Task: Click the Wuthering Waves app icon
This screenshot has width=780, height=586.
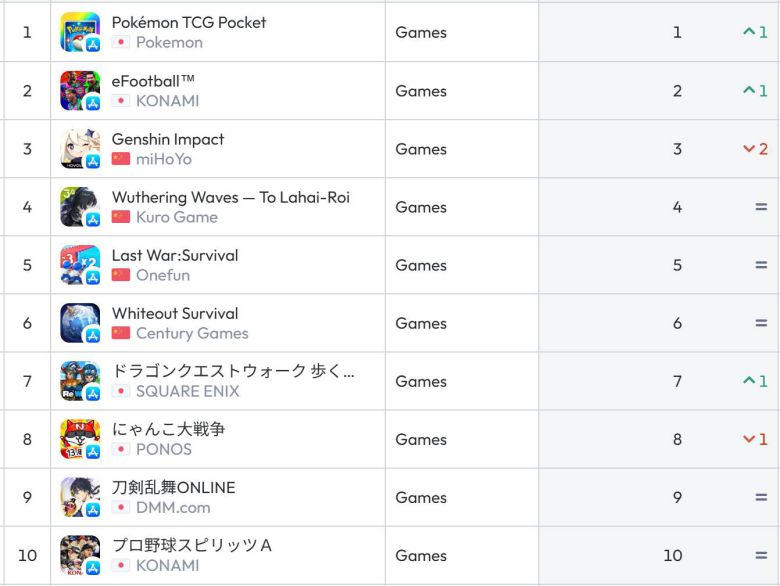Action: pyautogui.click(x=80, y=206)
